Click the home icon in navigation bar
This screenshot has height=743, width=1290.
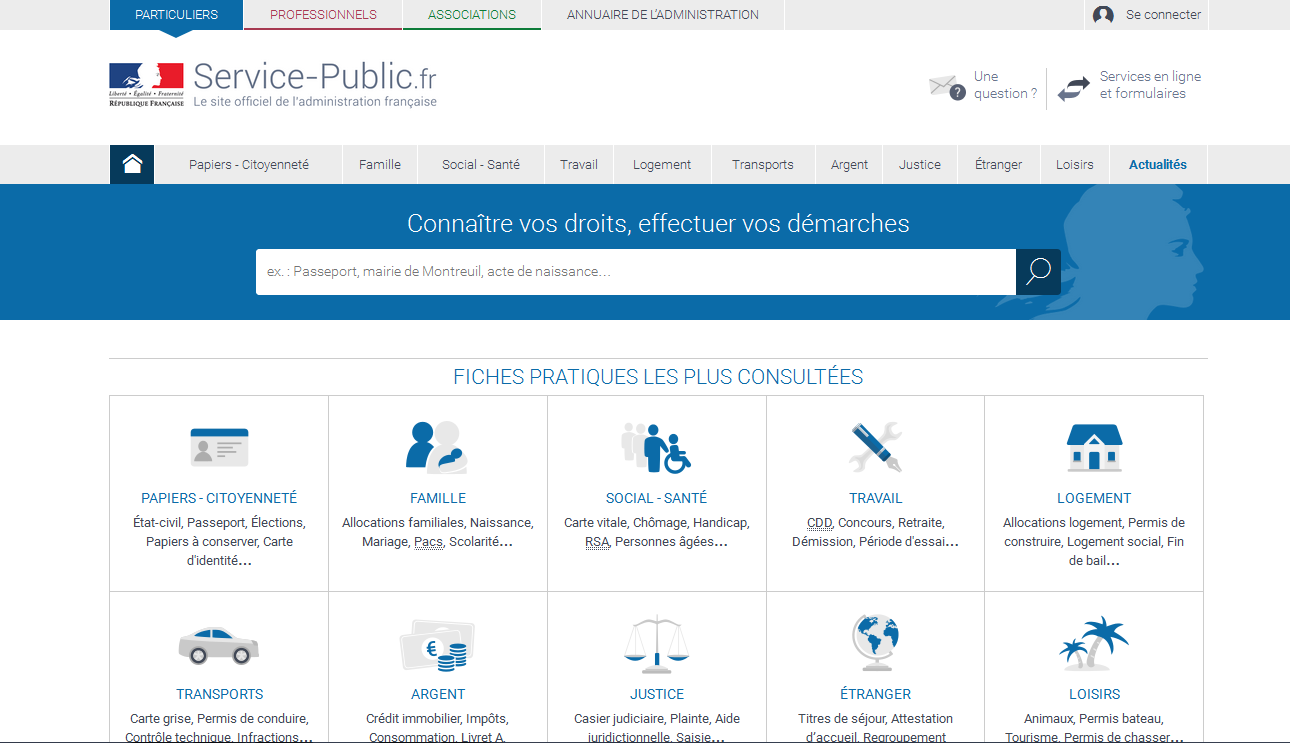(x=132, y=165)
